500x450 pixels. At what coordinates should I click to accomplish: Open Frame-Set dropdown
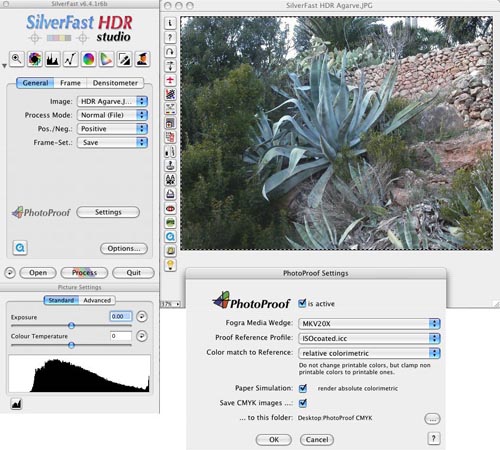click(112, 143)
